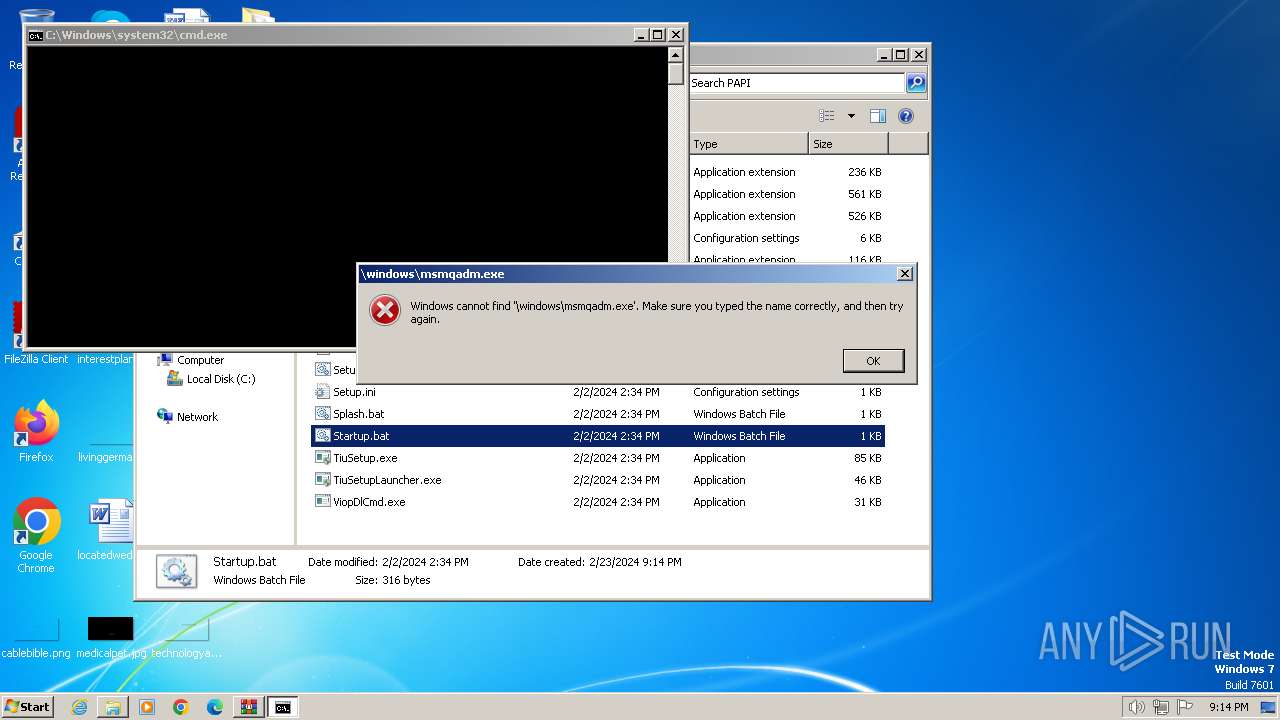The height and width of the screenshot is (720, 1280).
Task: Maximize the Explorer window
Action: [x=900, y=55]
